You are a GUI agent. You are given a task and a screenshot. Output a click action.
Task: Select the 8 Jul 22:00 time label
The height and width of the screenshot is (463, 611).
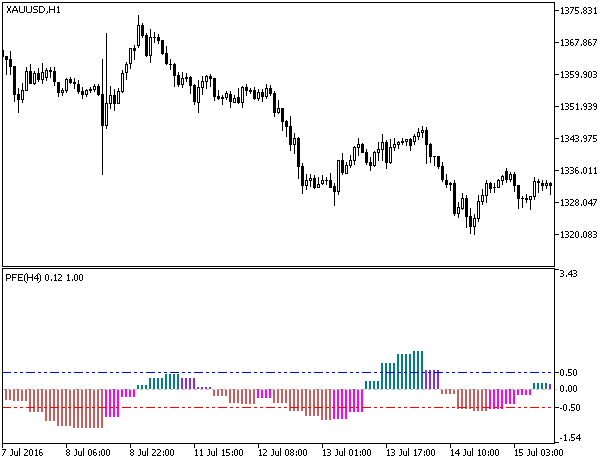(x=150, y=453)
